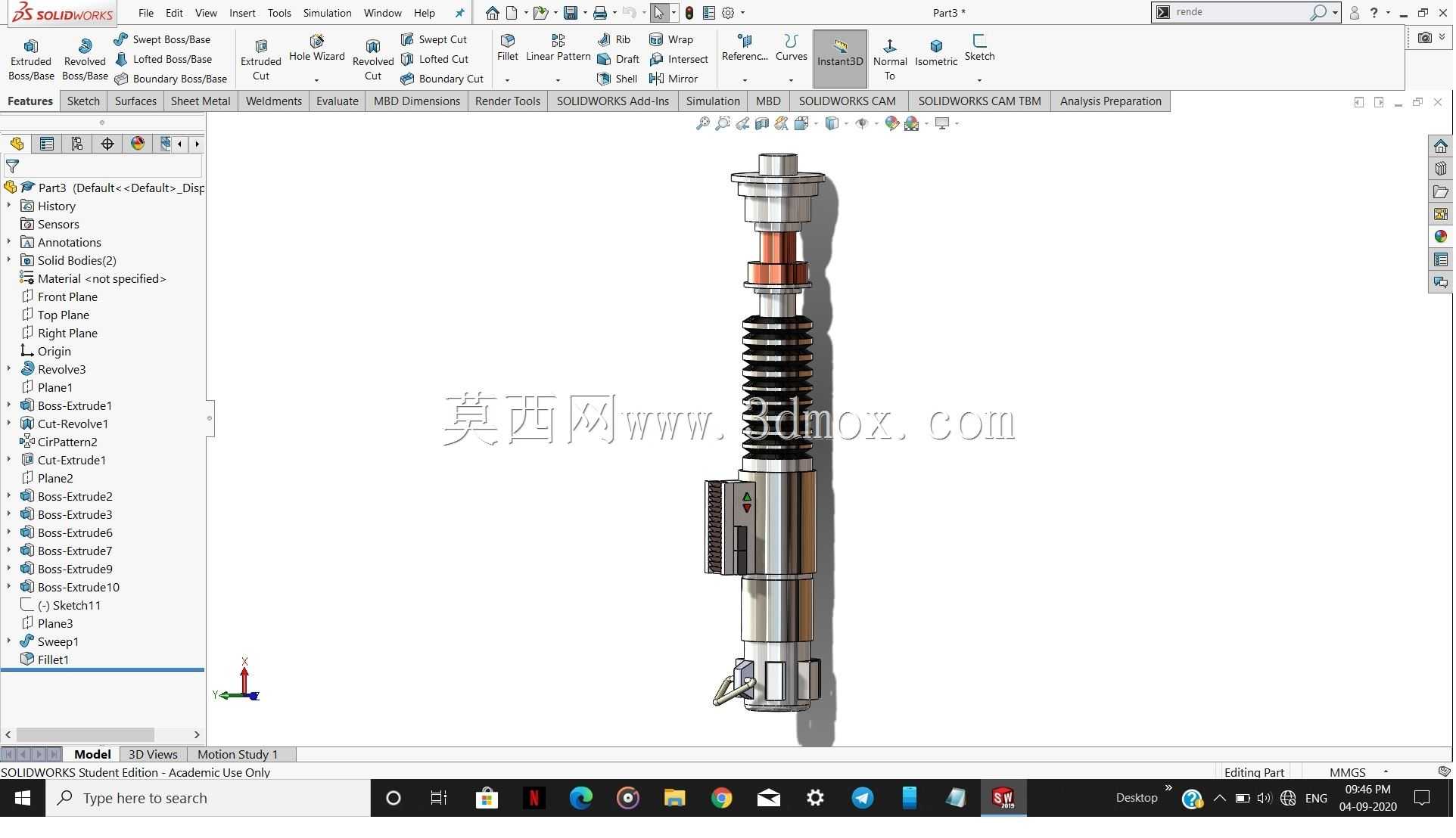This screenshot has width=1456, height=838.
Task: Open the Edit Appearance color tool
Action: pos(891,123)
